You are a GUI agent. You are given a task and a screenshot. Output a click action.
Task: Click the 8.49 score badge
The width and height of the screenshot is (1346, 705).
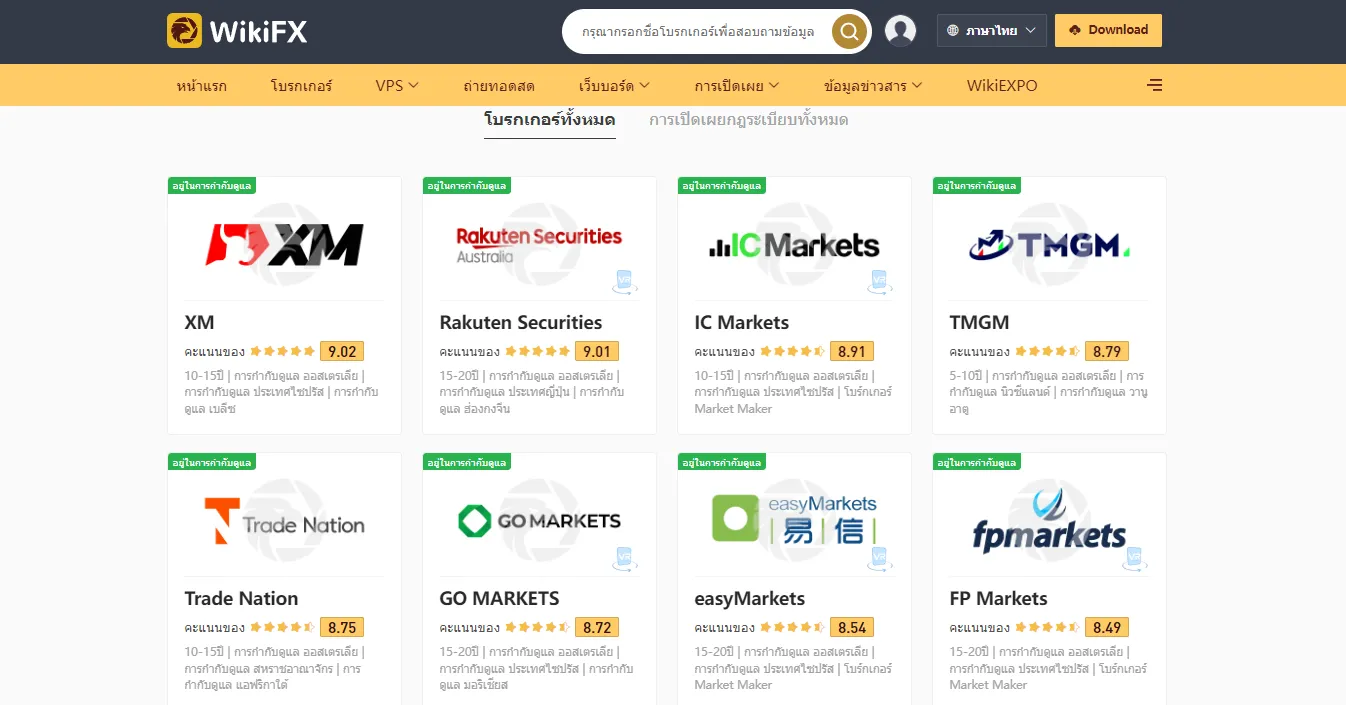1107,627
